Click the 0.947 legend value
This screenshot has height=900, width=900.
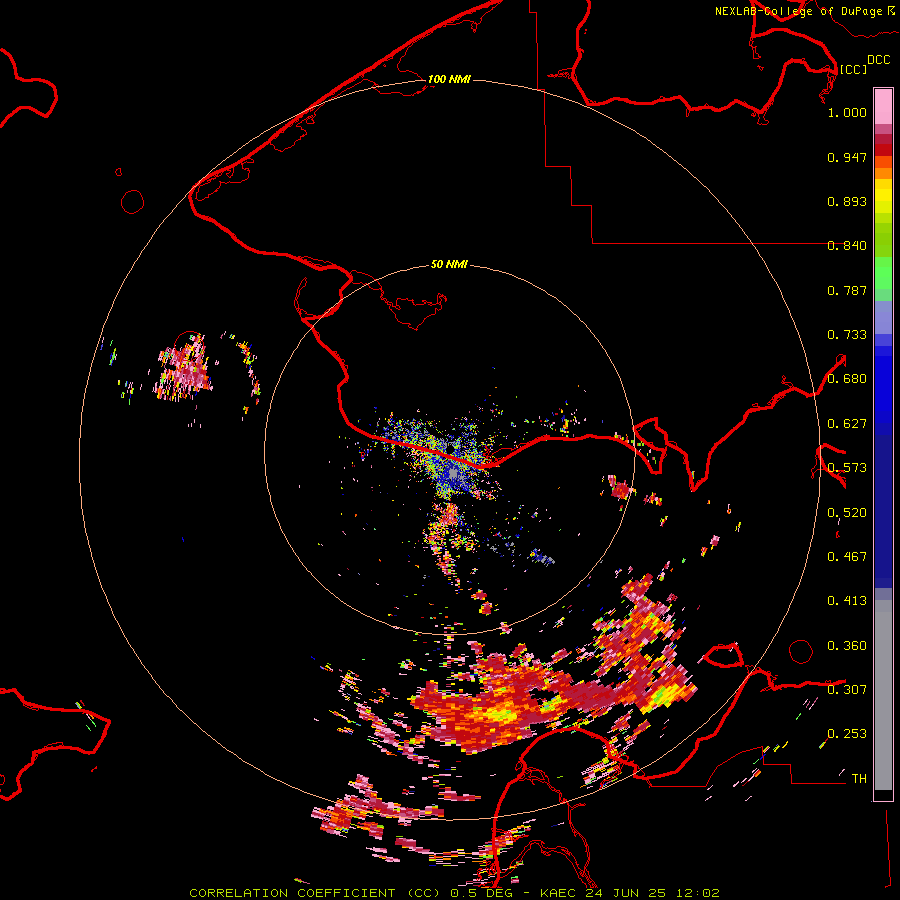847,157
